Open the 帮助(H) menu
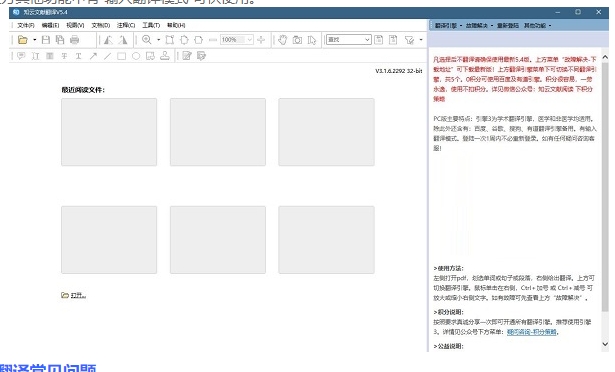The width and height of the screenshot is (615, 372). pyautogui.click(x=176, y=25)
